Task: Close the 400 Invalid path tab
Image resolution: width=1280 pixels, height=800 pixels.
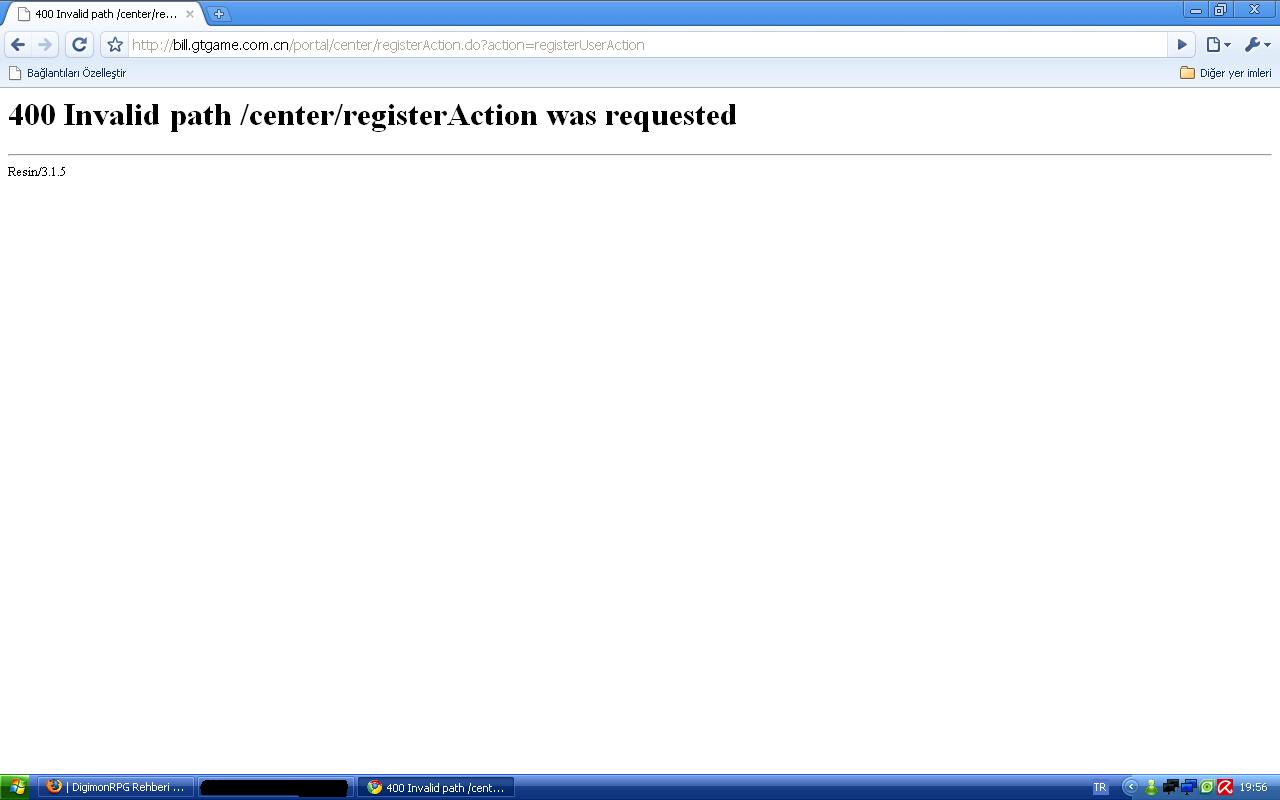Action: pos(190,14)
